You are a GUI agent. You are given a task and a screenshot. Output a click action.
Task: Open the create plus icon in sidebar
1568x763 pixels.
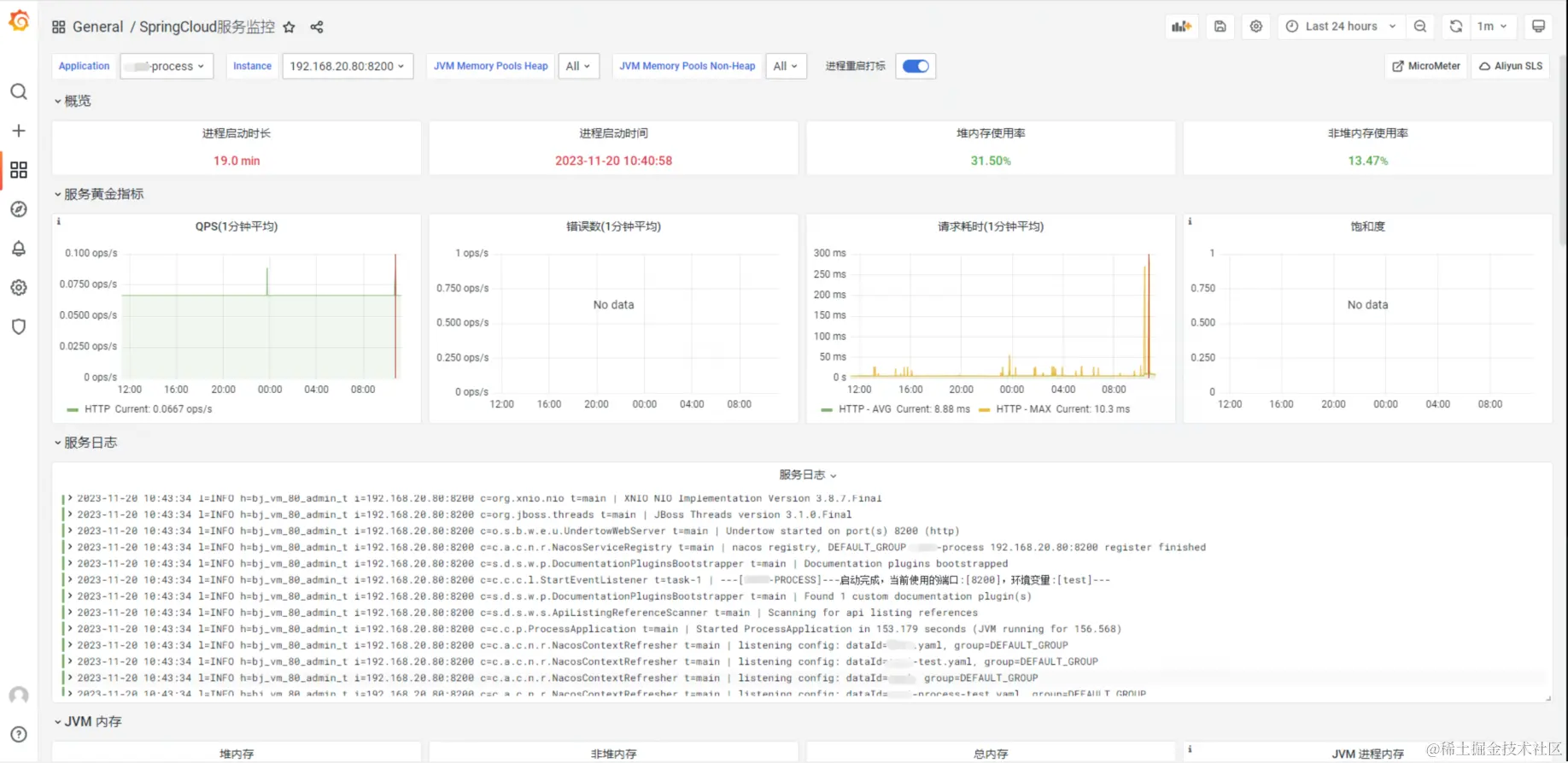(x=19, y=131)
